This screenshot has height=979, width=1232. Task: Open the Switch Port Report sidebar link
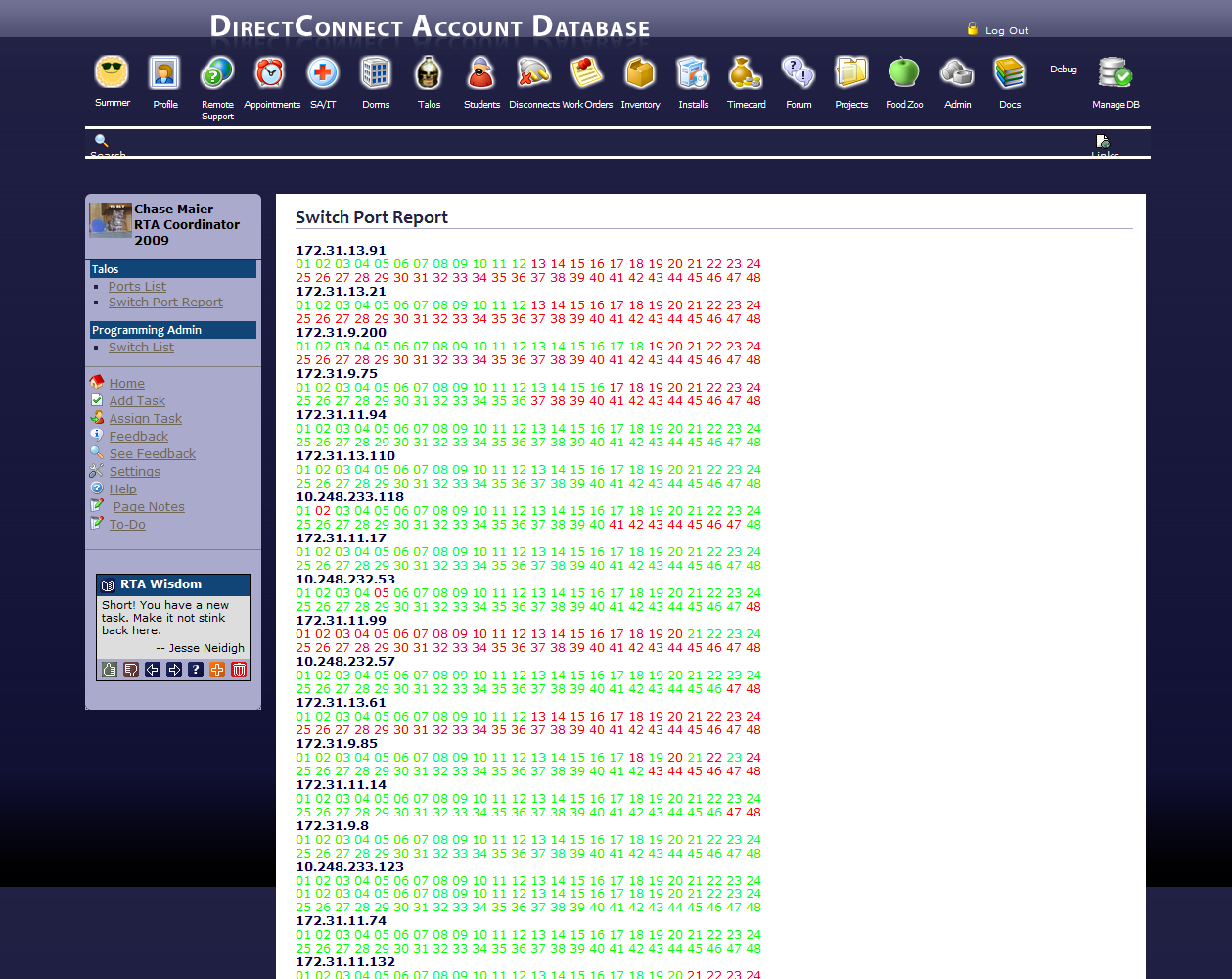165,303
